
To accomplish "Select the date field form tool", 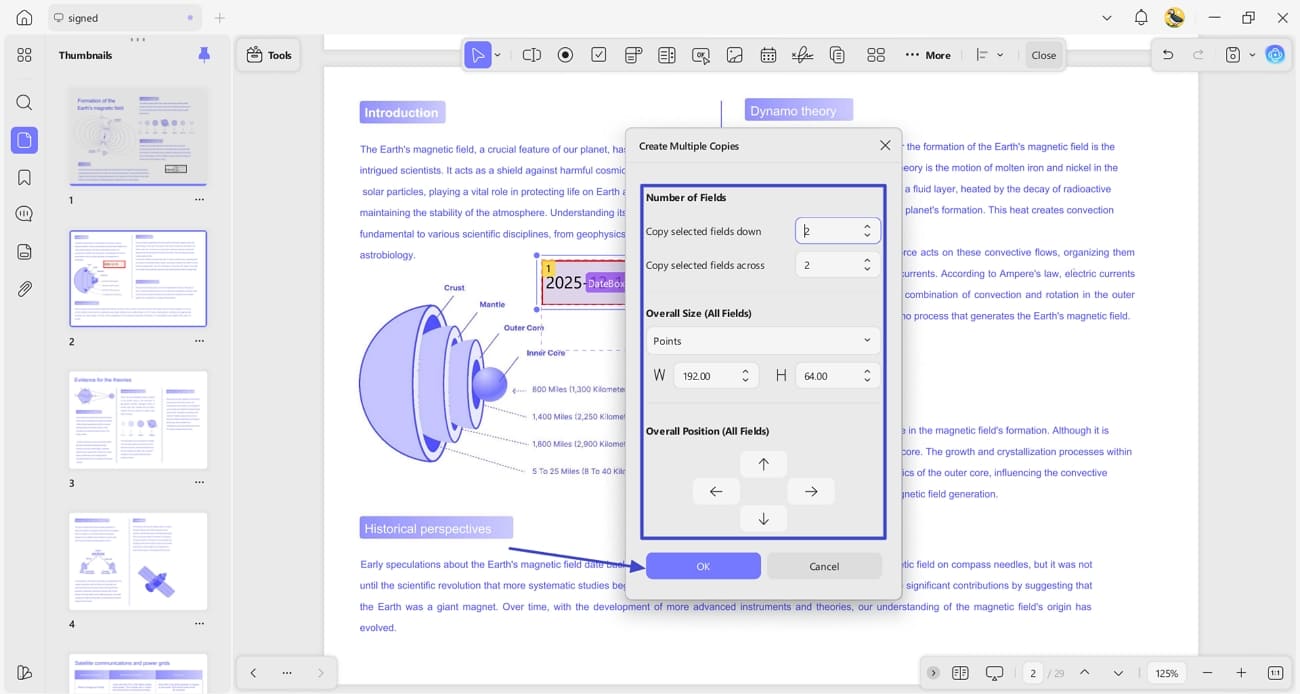I will click(768, 55).
